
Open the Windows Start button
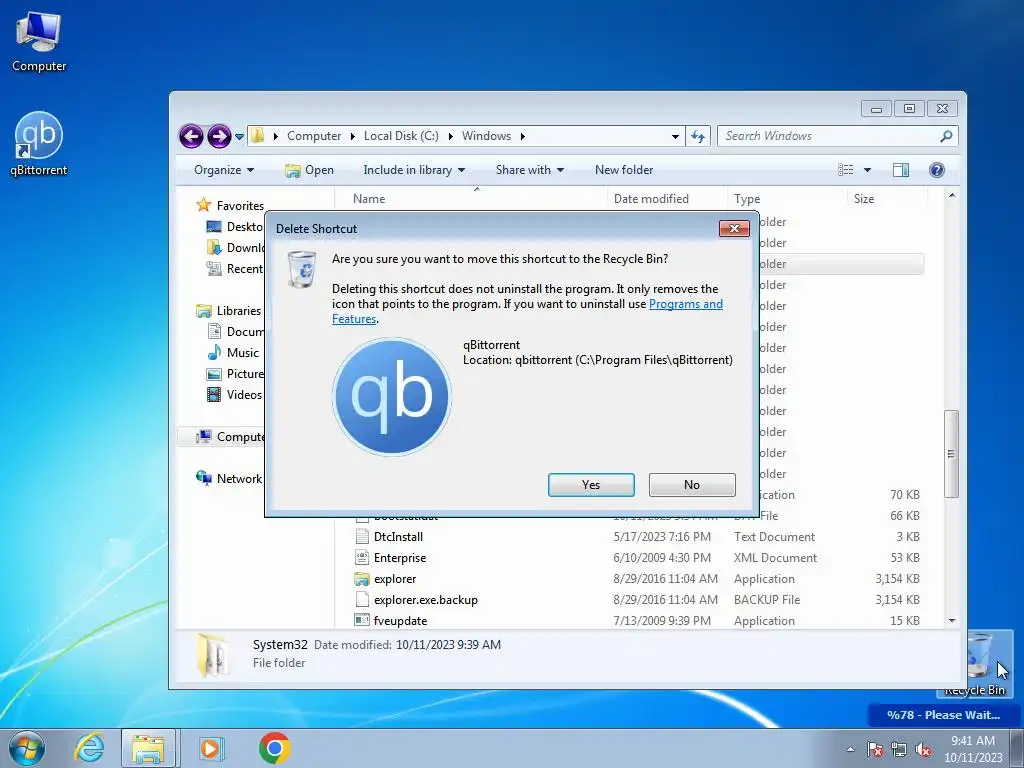click(x=26, y=748)
